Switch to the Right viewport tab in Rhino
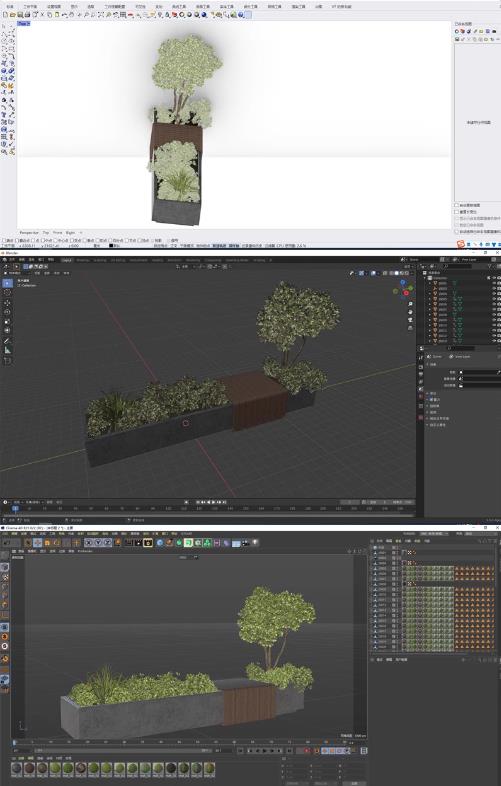The height and width of the screenshot is (786, 501). point(70,233)
